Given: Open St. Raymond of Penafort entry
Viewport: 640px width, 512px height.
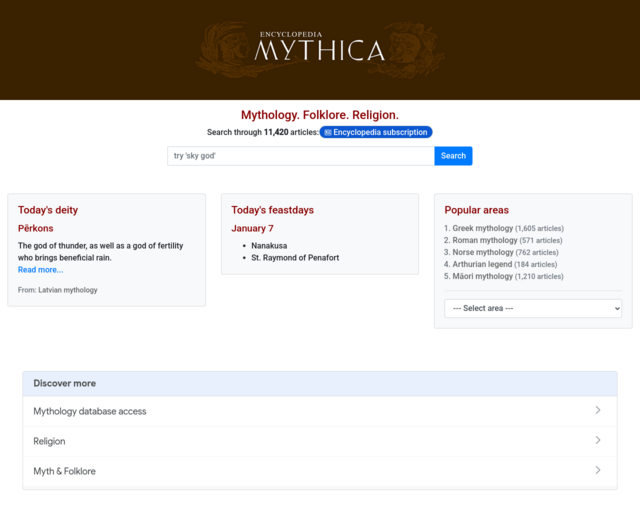Looking at the screenshot, I should pos(295,258).
